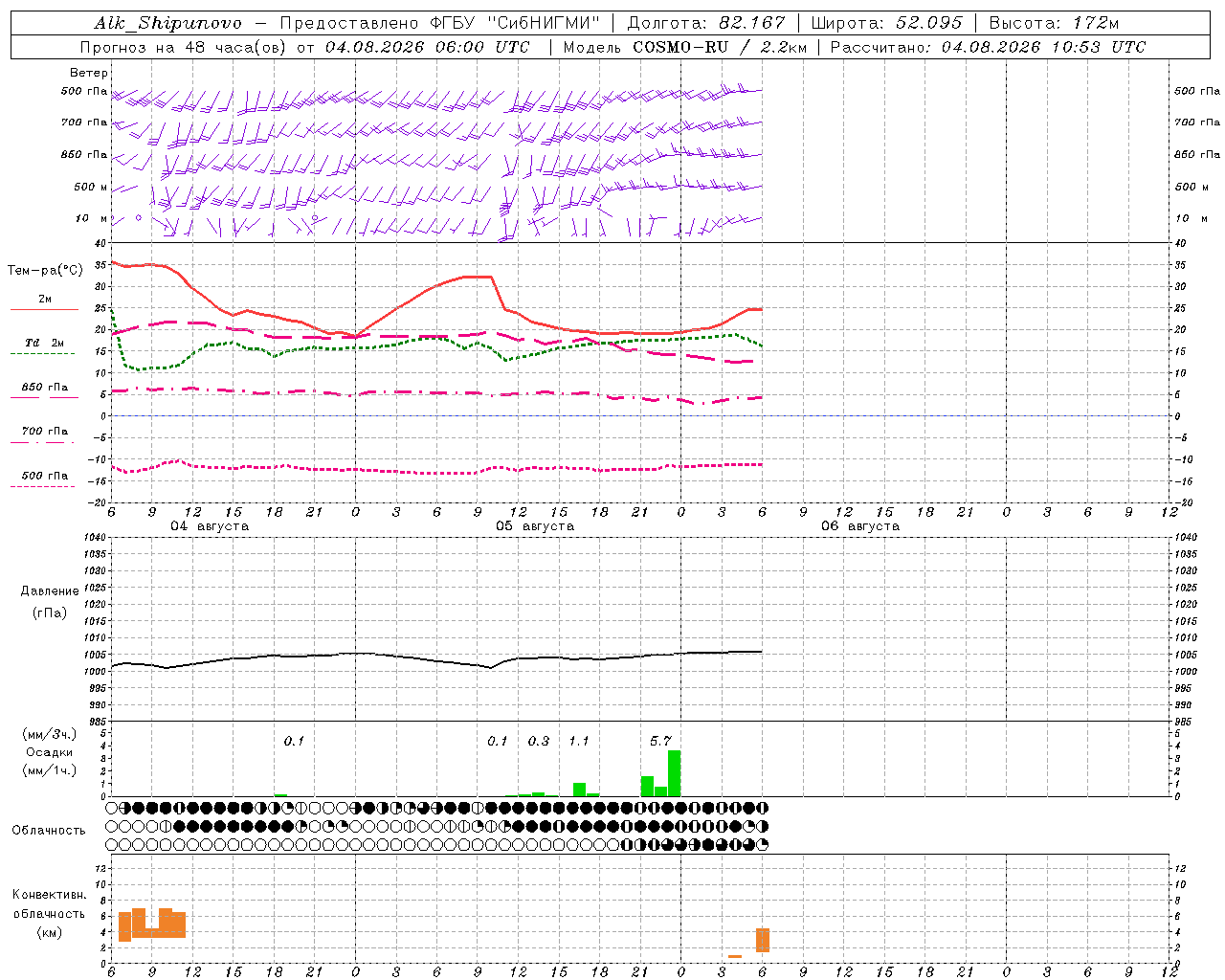Image resolution: width=1225 pixels, height=980 pixels.
Task: Click the 04 августа date label
Action: coord(210,525)
